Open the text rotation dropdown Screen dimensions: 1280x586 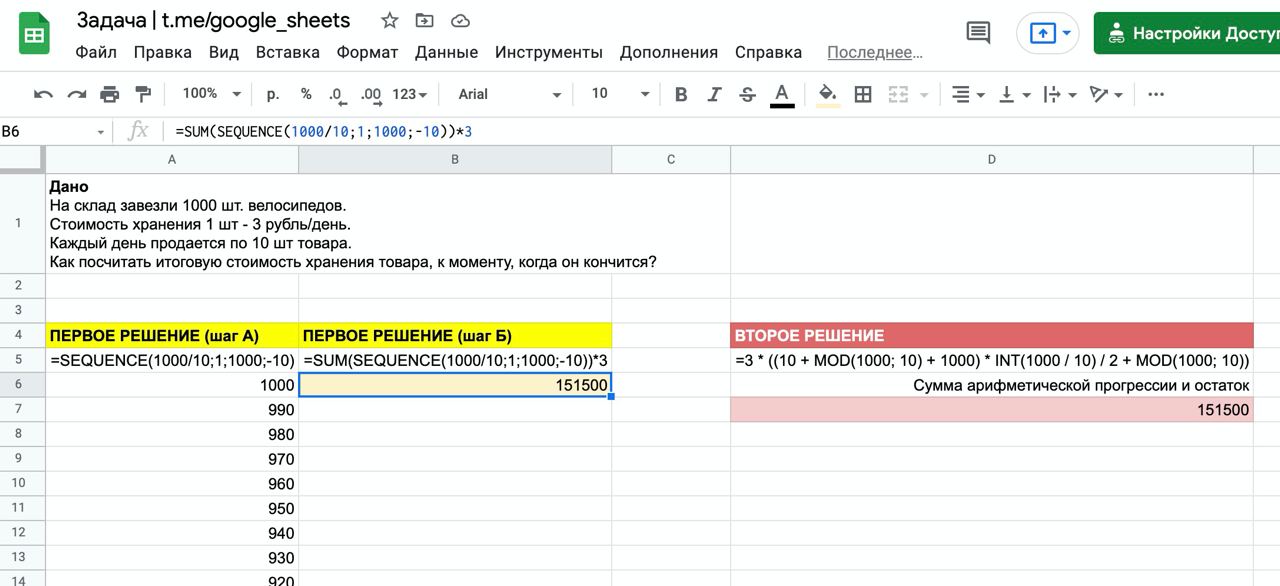click(x=1106, y=94)
